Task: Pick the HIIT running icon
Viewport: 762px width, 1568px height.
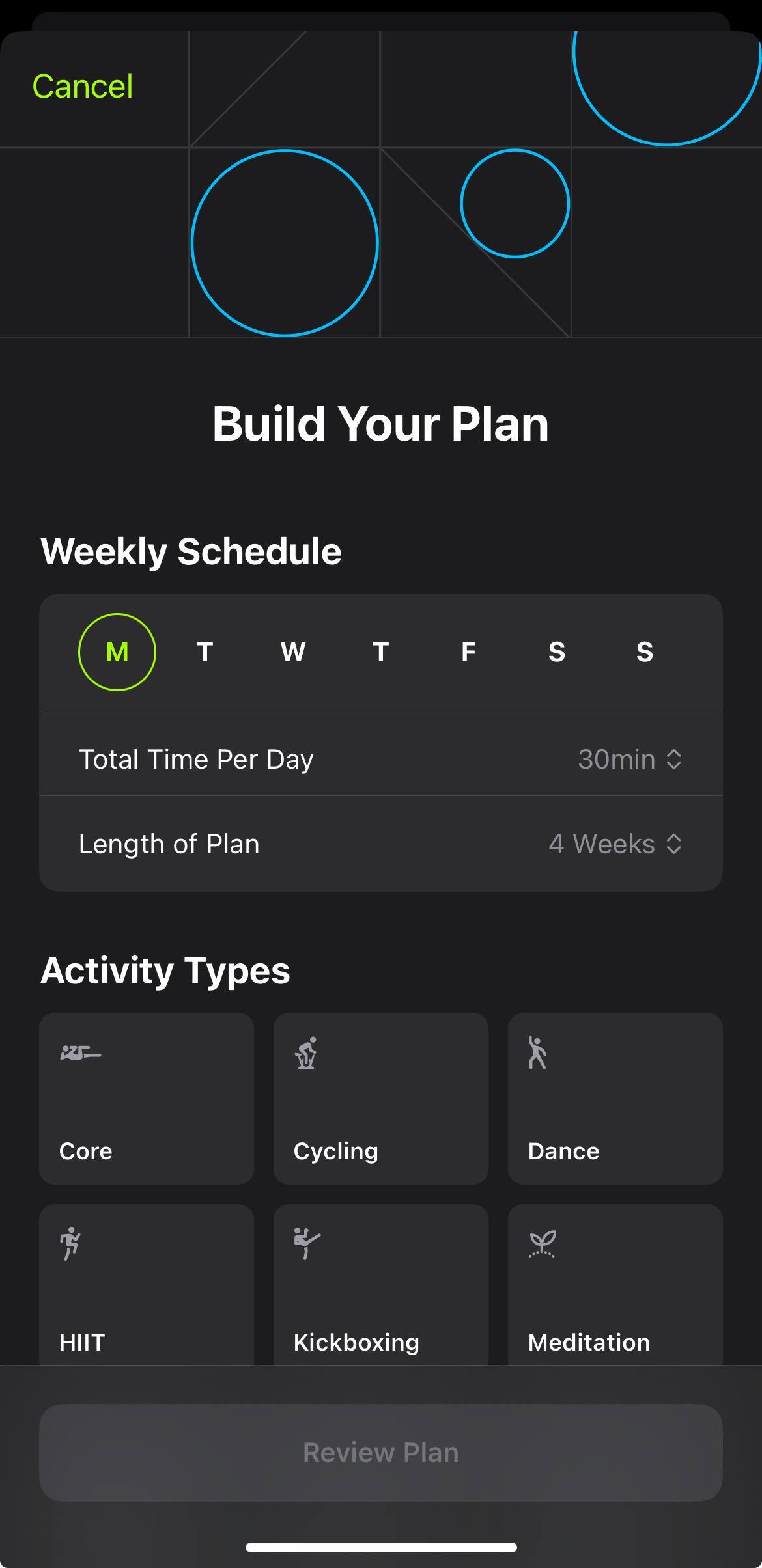Action: click(70, 1243)
